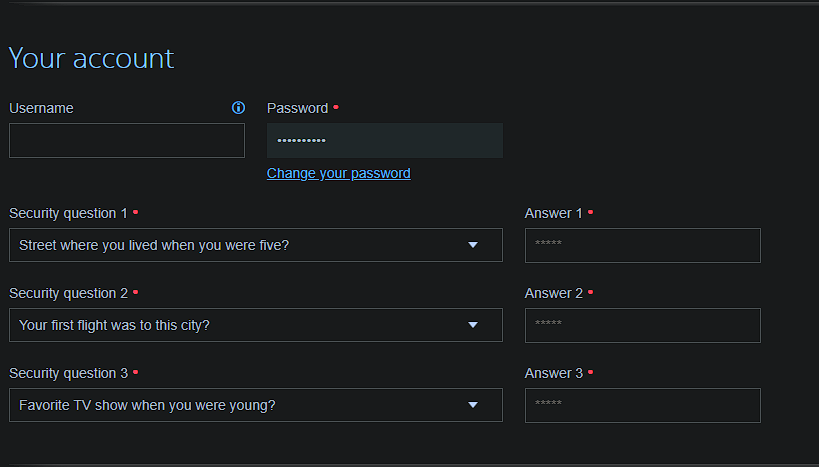Click the 'Security question 3' label
Viewport: 819px width, 467px height.
click(x=68, y=373)
